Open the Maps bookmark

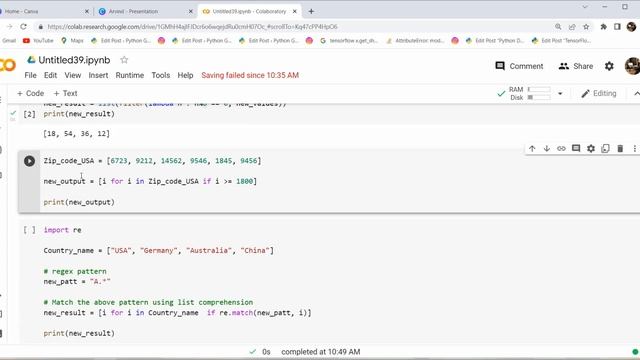coord(72,40)
